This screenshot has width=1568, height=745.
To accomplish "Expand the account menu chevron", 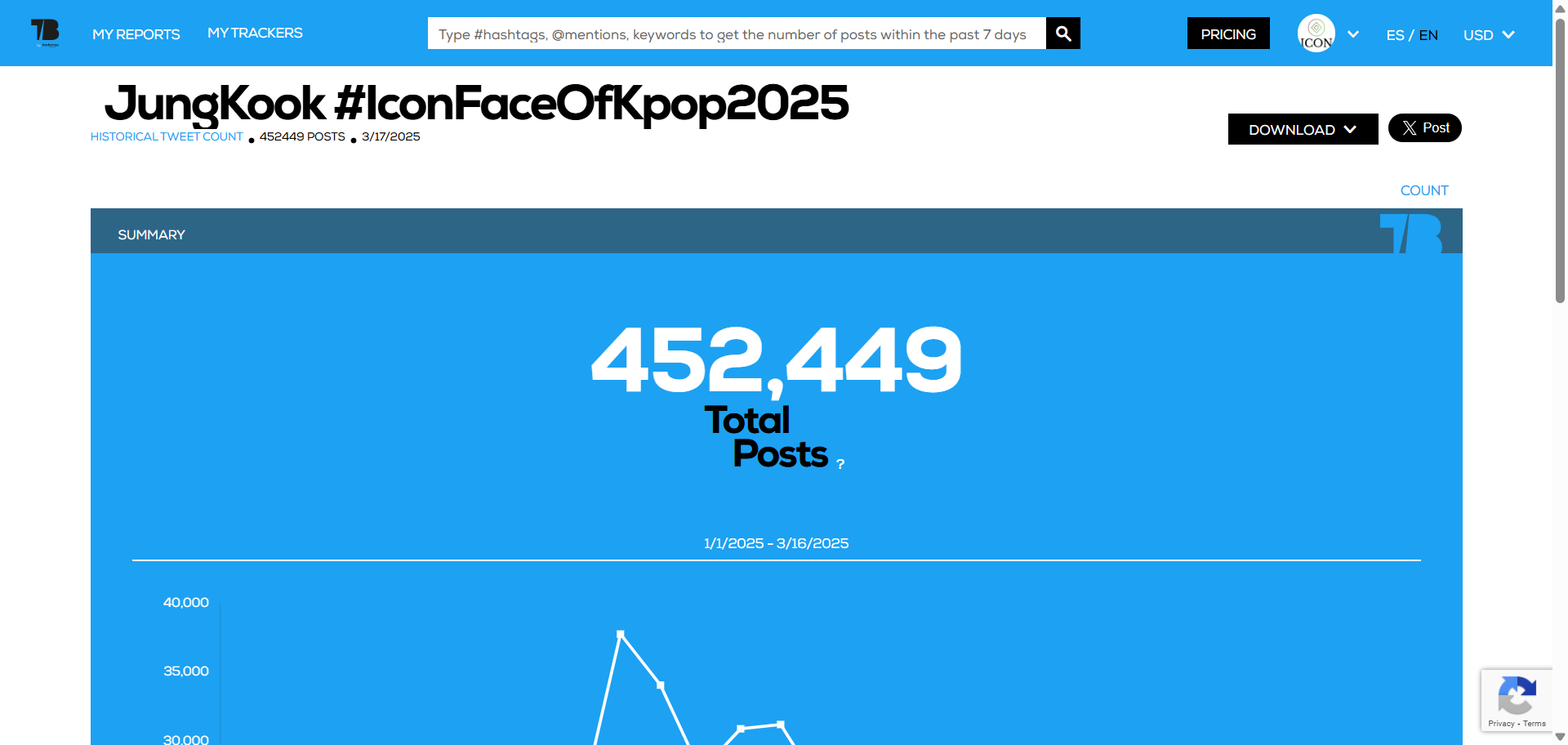I will [x=1353, y=34].
